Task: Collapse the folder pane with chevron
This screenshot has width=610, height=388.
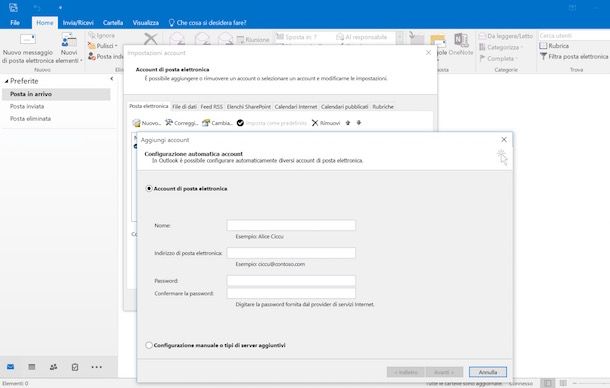Action: click(x=112, y=79)
